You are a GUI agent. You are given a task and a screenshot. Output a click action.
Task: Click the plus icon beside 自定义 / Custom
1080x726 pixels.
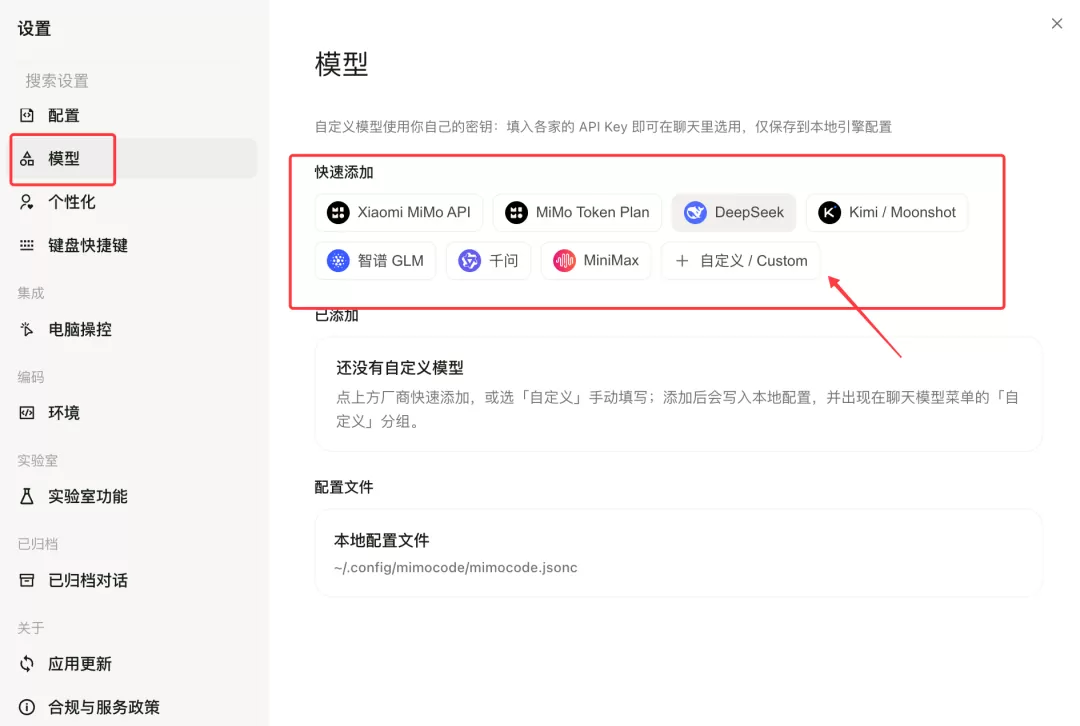(682, 260)
